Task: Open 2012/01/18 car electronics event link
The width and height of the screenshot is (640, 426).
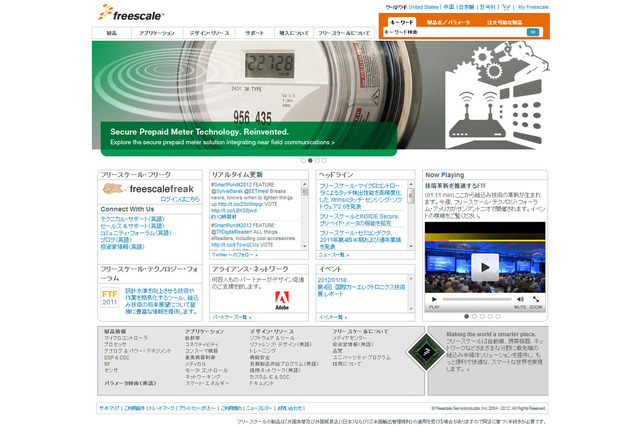Action: click(x=362, y=287)
